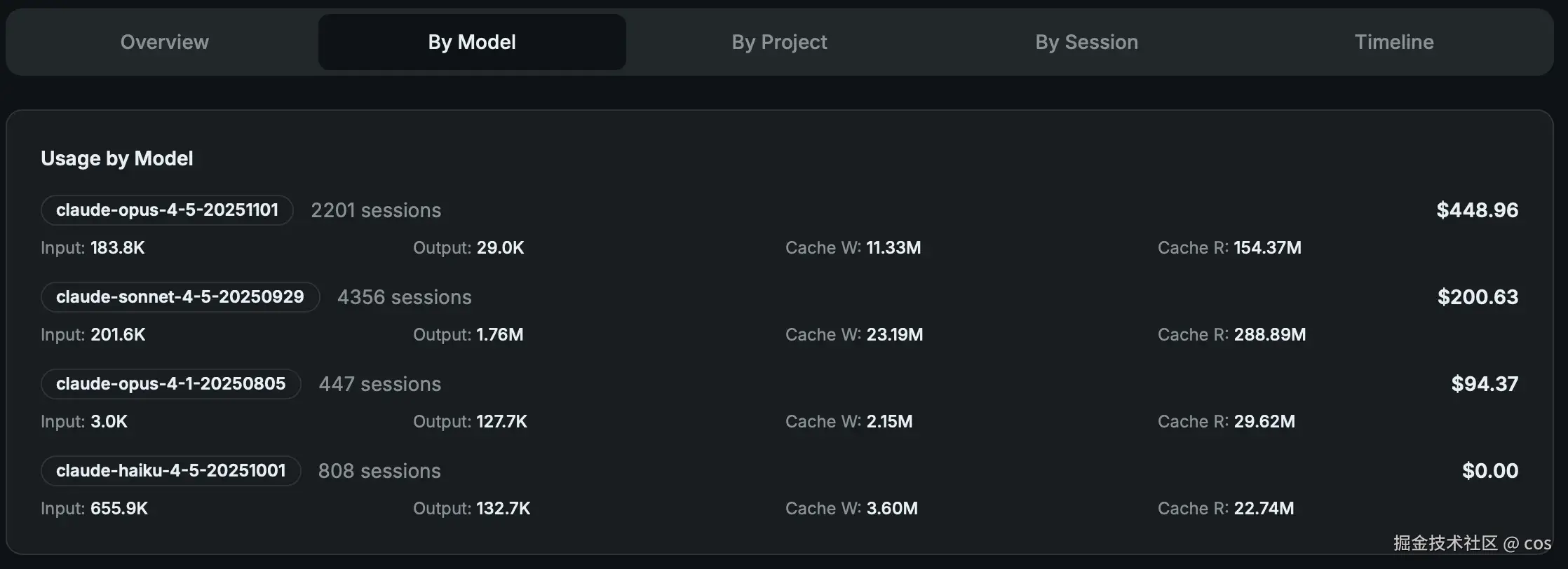Click the Cache R 154.37M value
Viewport: 1568px width, 569px height.
(x=1266, y=248)
